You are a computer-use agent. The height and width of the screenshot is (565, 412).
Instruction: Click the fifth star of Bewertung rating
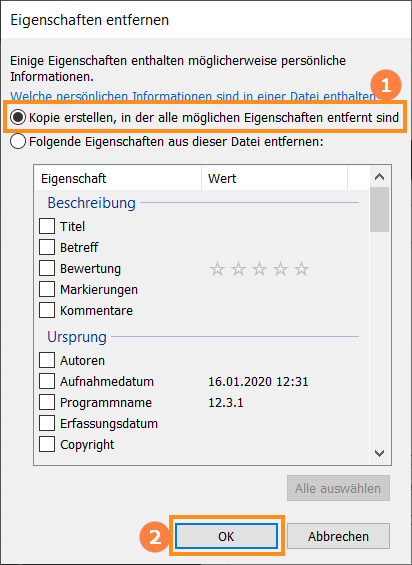301,269
